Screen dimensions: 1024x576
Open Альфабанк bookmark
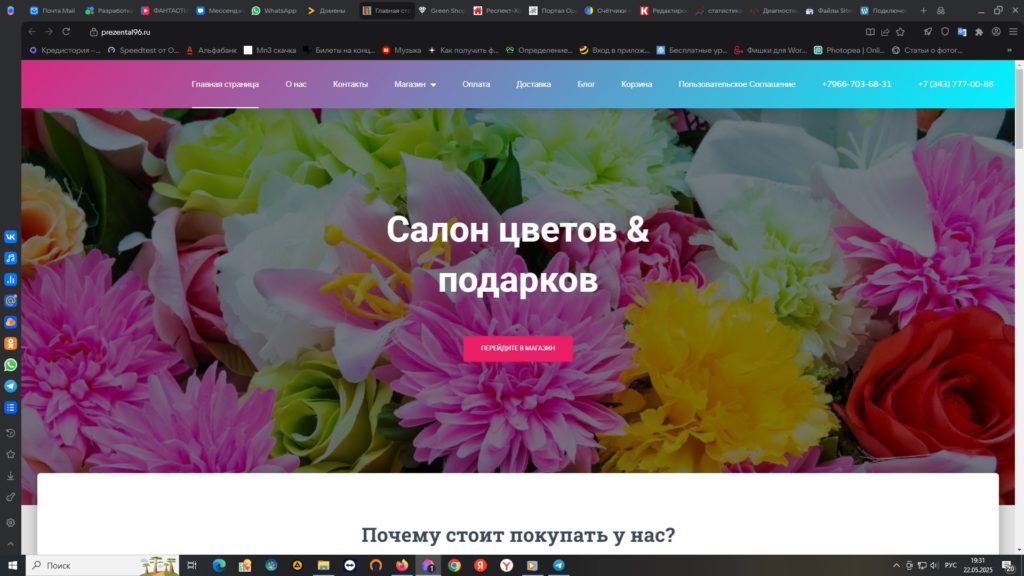[212, 50]
